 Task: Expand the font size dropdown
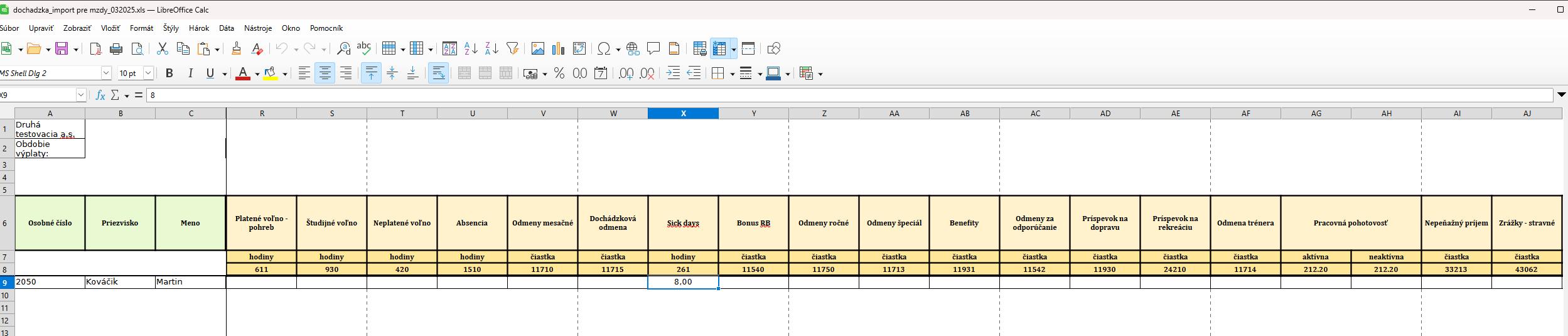tap(148, 73)
